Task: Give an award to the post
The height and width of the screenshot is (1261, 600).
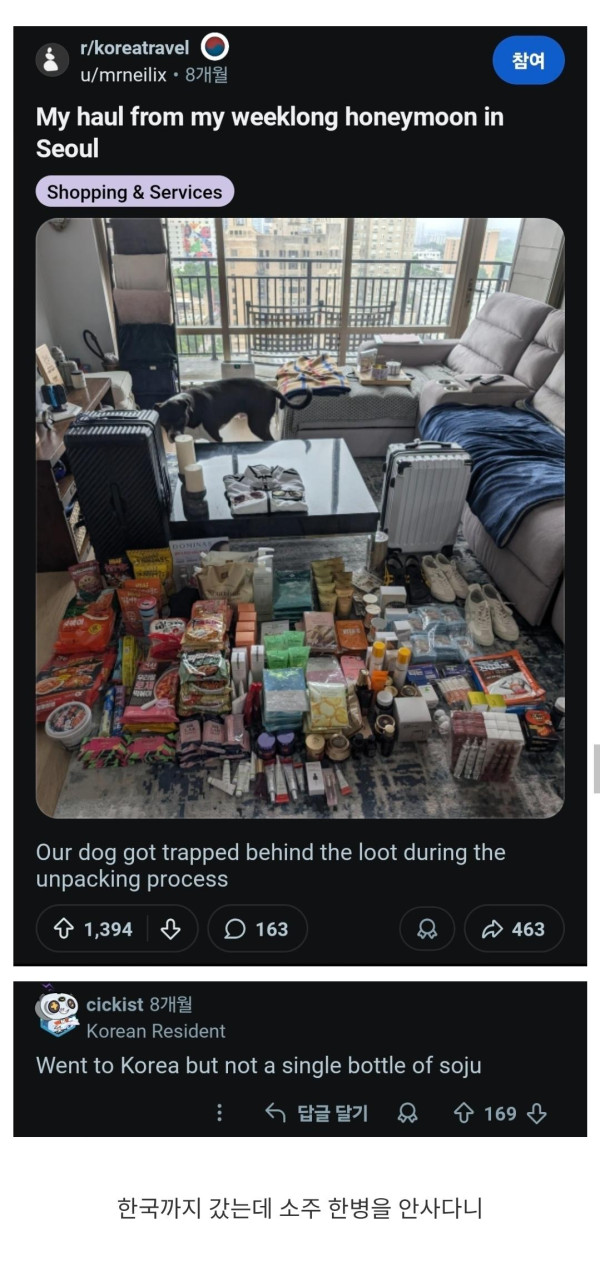Action: (427, 929)
